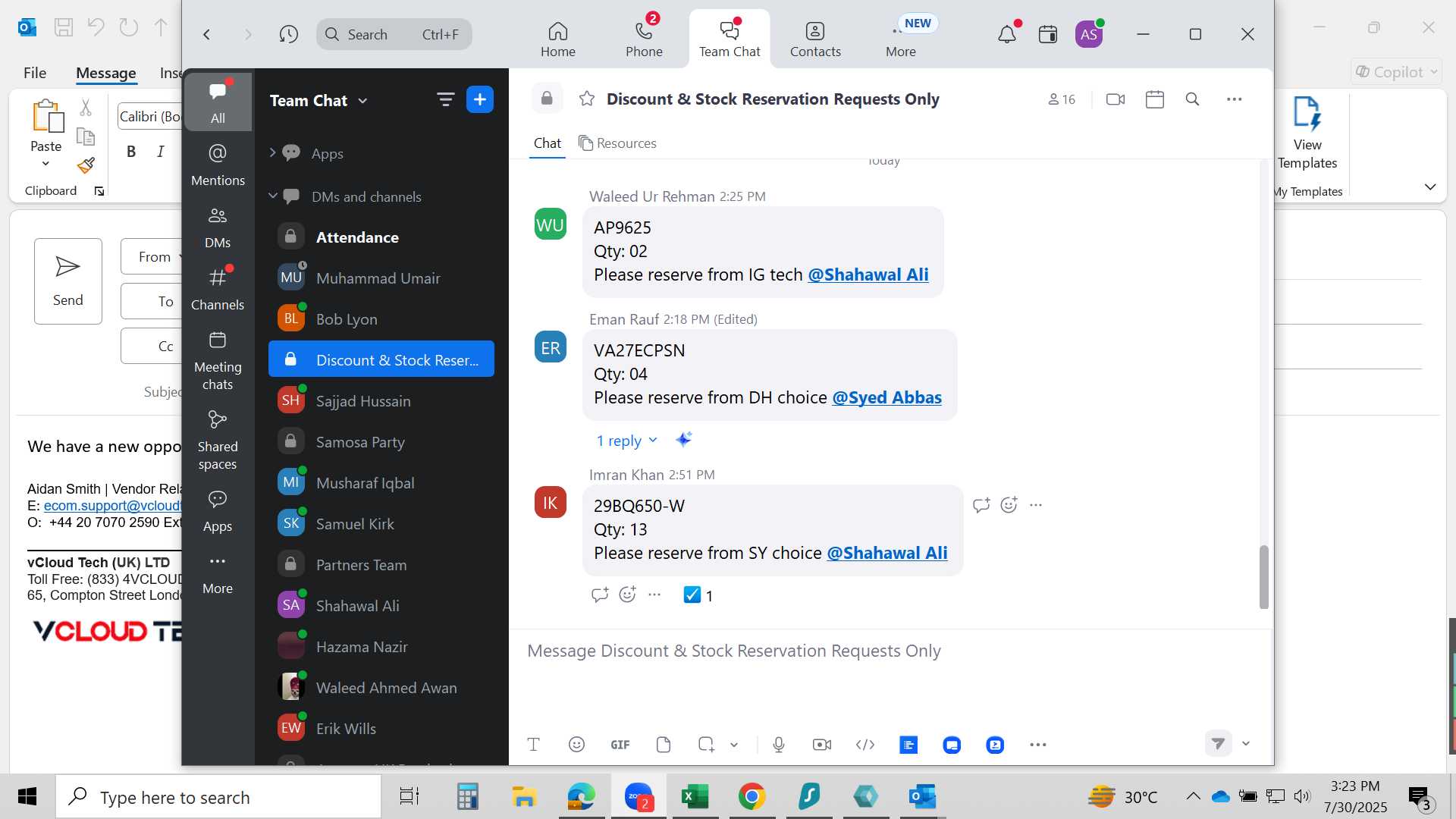This screenshot has width=1456, height=819.
Task: Open DMs in the sidebar
Action: pyautogui.click(x=218, y=227)
